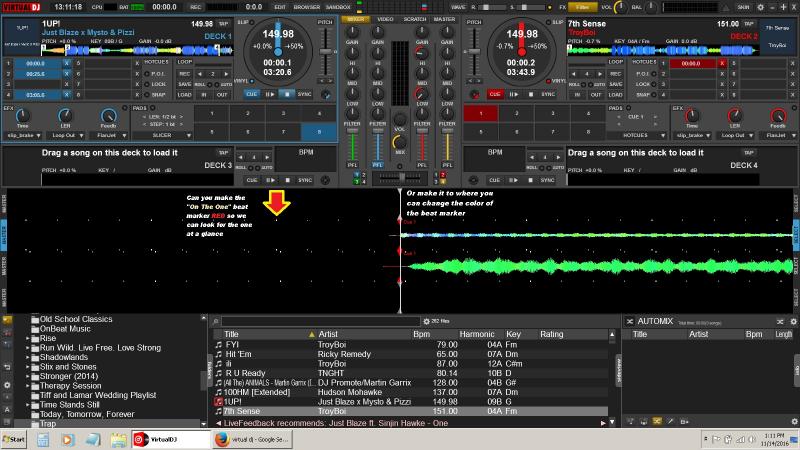800x450 pixels.
Task: Open FlanJet effect dropdown on Deck 2
Action: [778, 135]
